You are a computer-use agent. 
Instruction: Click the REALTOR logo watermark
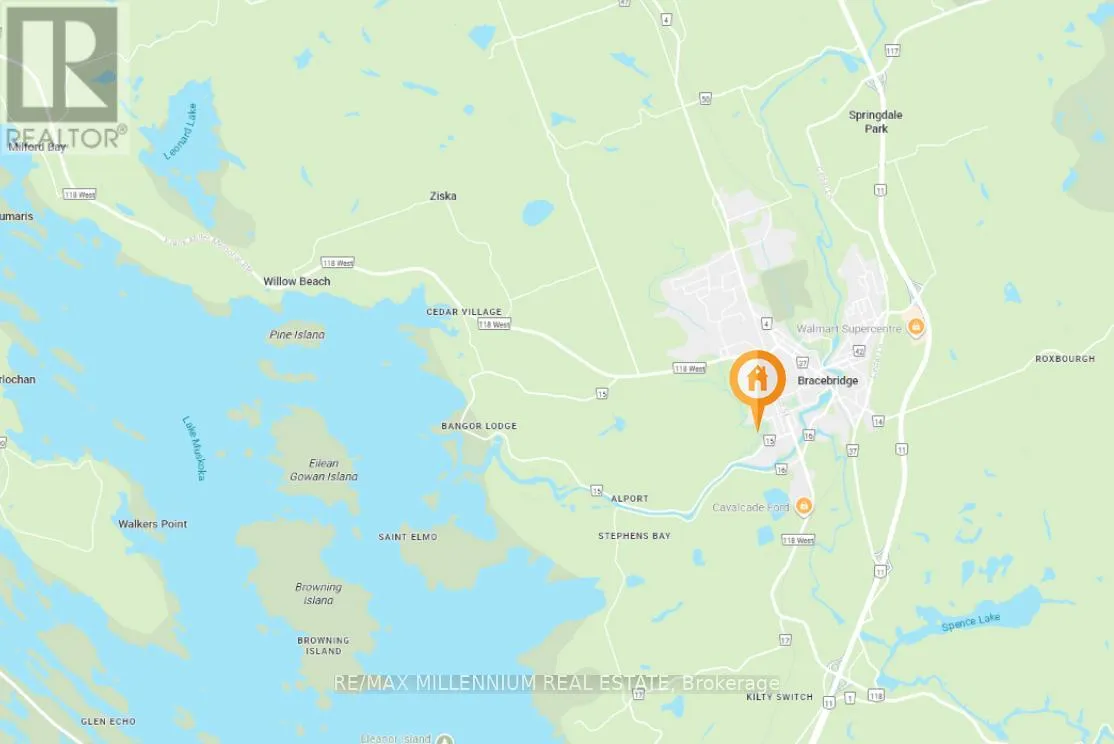64,76
